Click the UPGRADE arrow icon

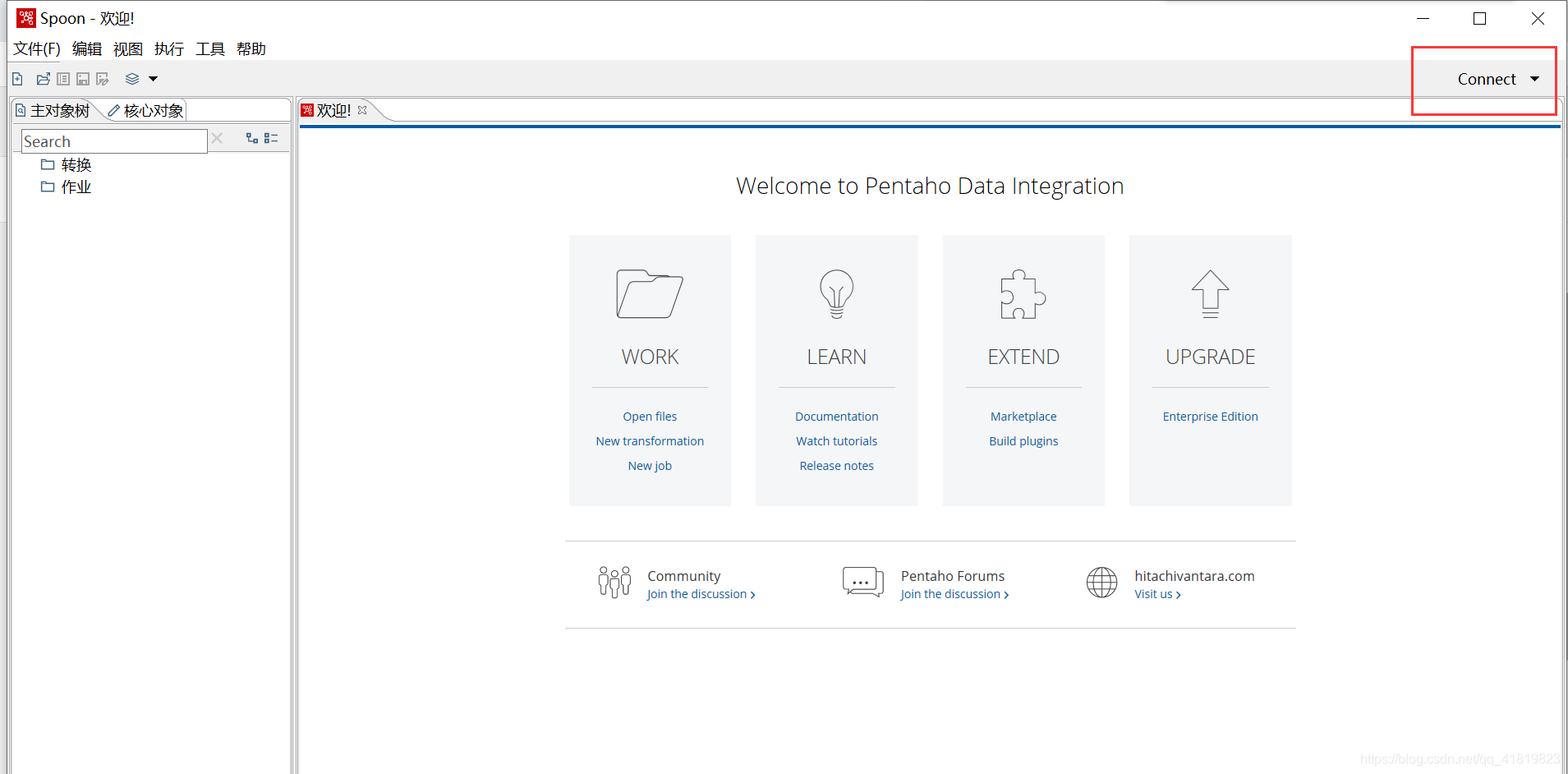point(1210,294)
